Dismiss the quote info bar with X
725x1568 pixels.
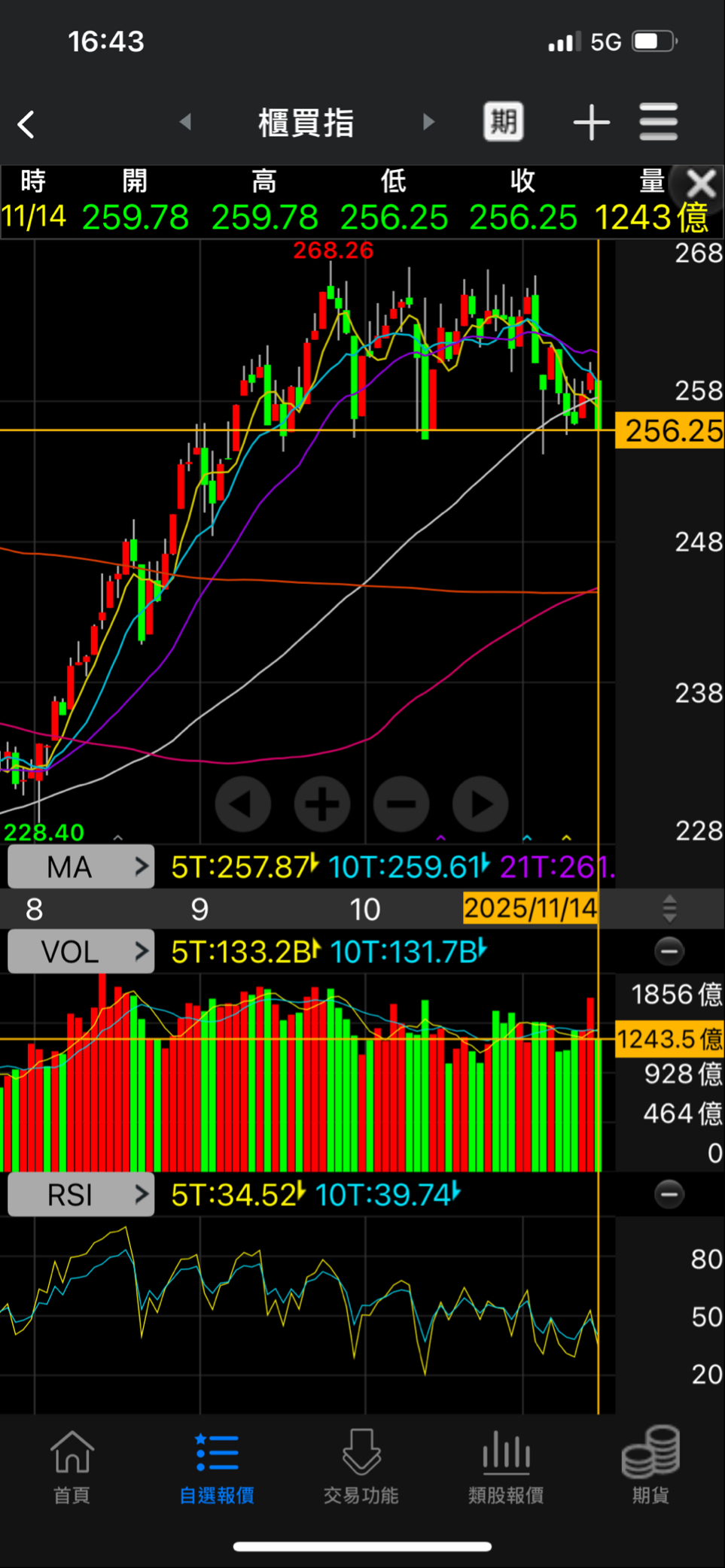coord(701,184)
